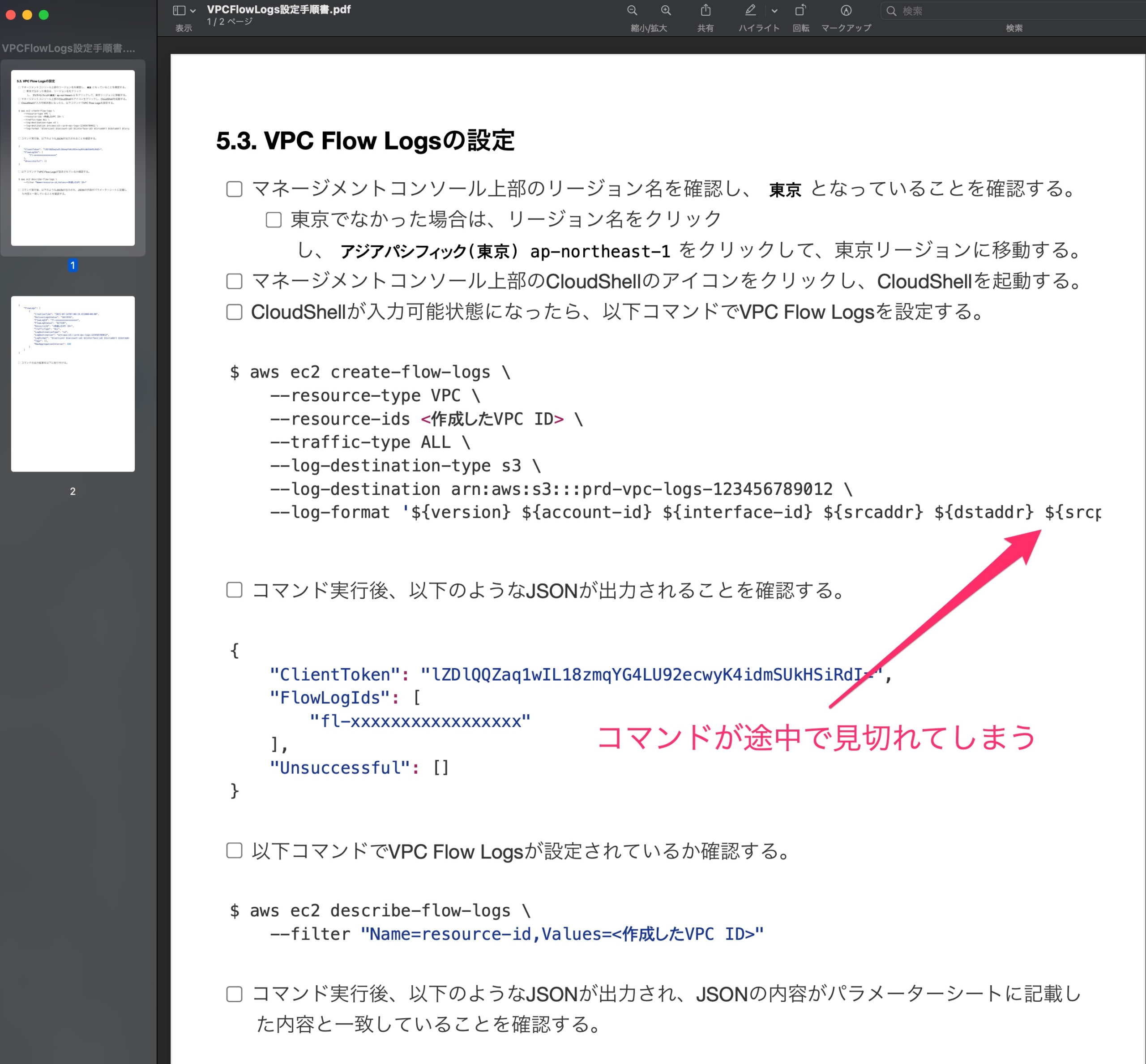The height and width of the screenshot is (1064, 1146).
Task: Select page 2 thumbnail in sidebar
Action: [x=73, y=384]
